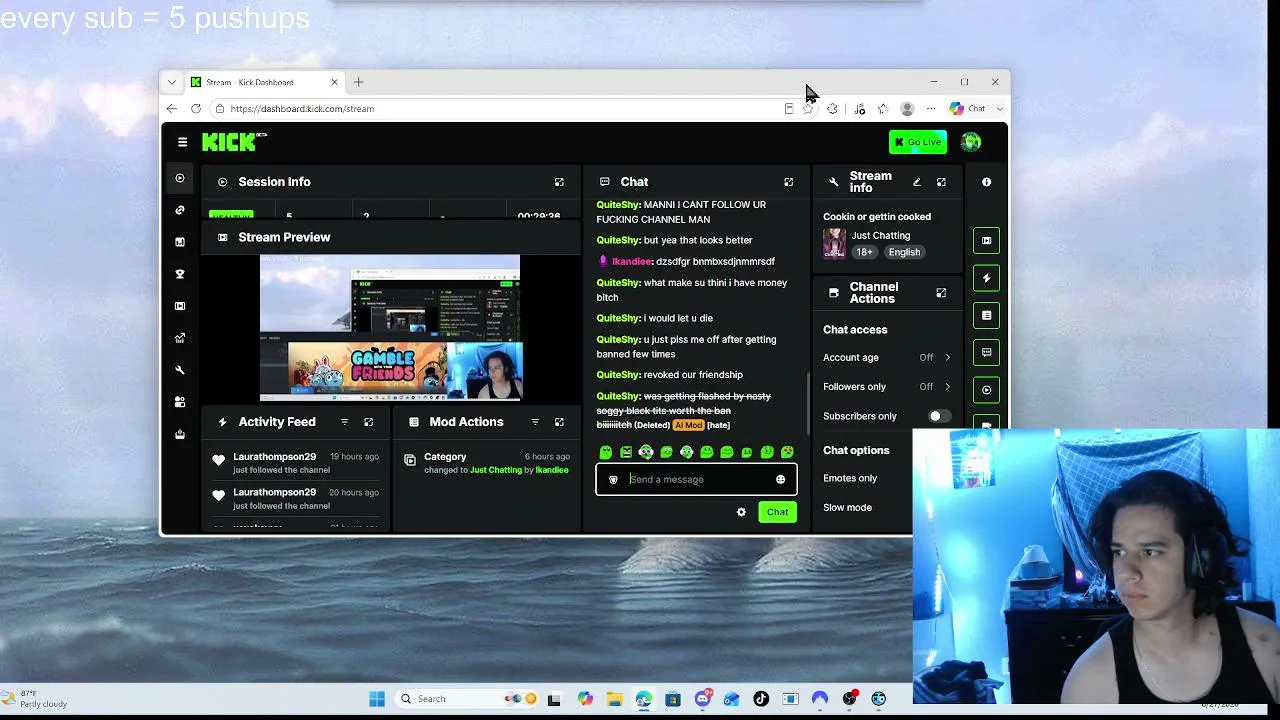Click the 18+ tag in Stream info
The height and width of the screenshot is (720, 1280).
864,252
